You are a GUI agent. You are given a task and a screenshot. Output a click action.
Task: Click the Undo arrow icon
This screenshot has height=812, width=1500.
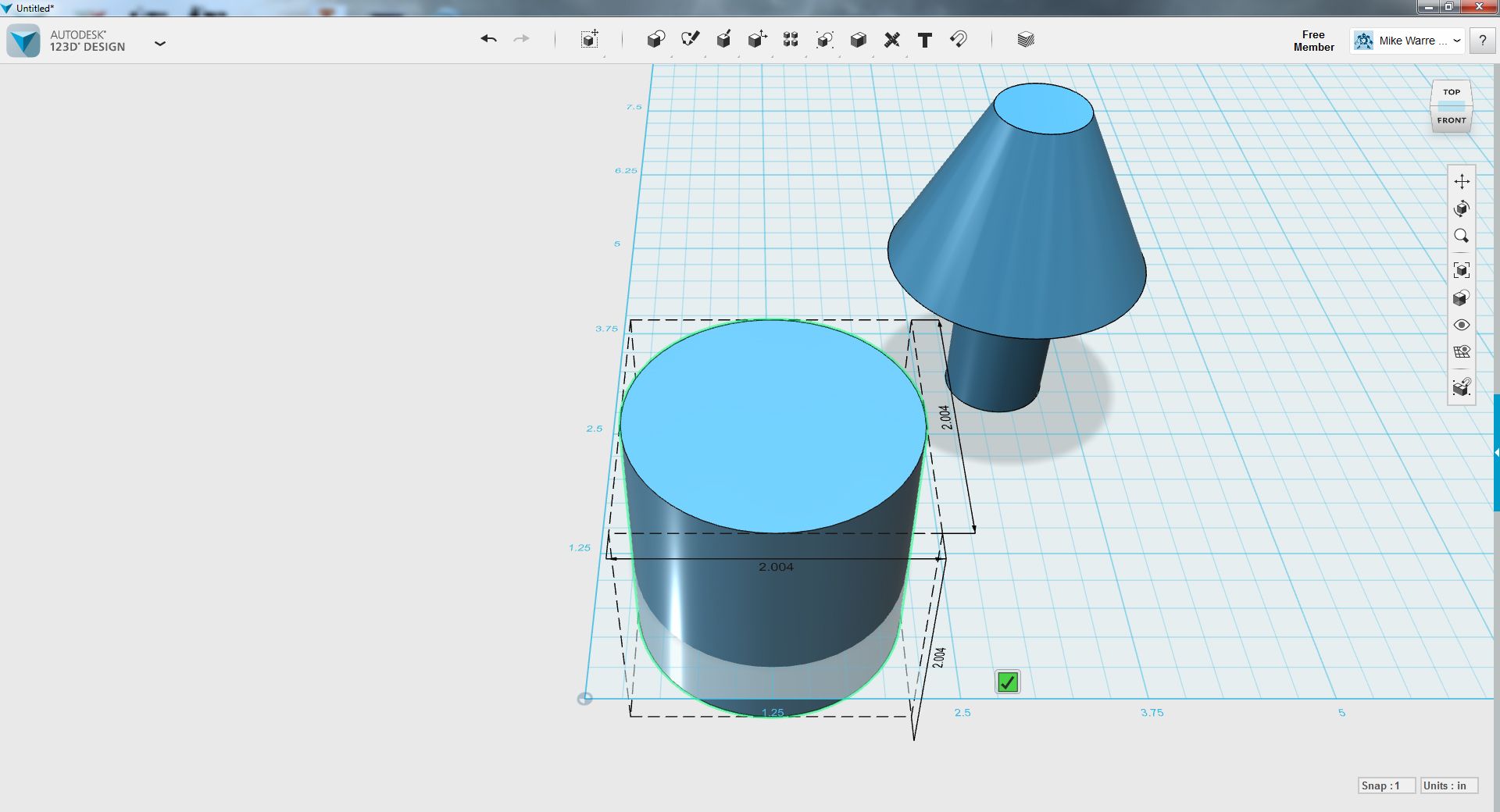(489, 39)
